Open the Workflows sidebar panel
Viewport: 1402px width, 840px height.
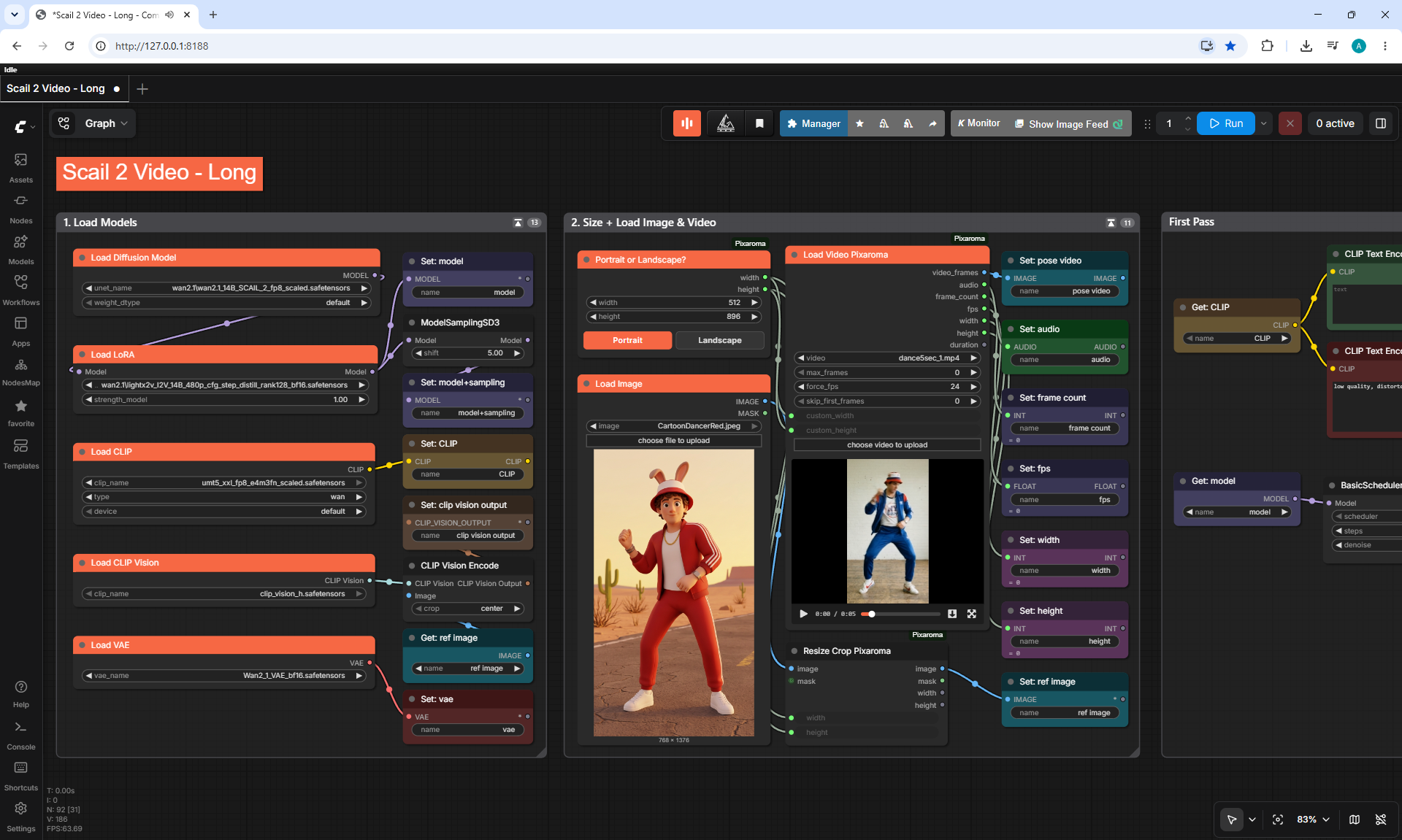tap(21, 290)
